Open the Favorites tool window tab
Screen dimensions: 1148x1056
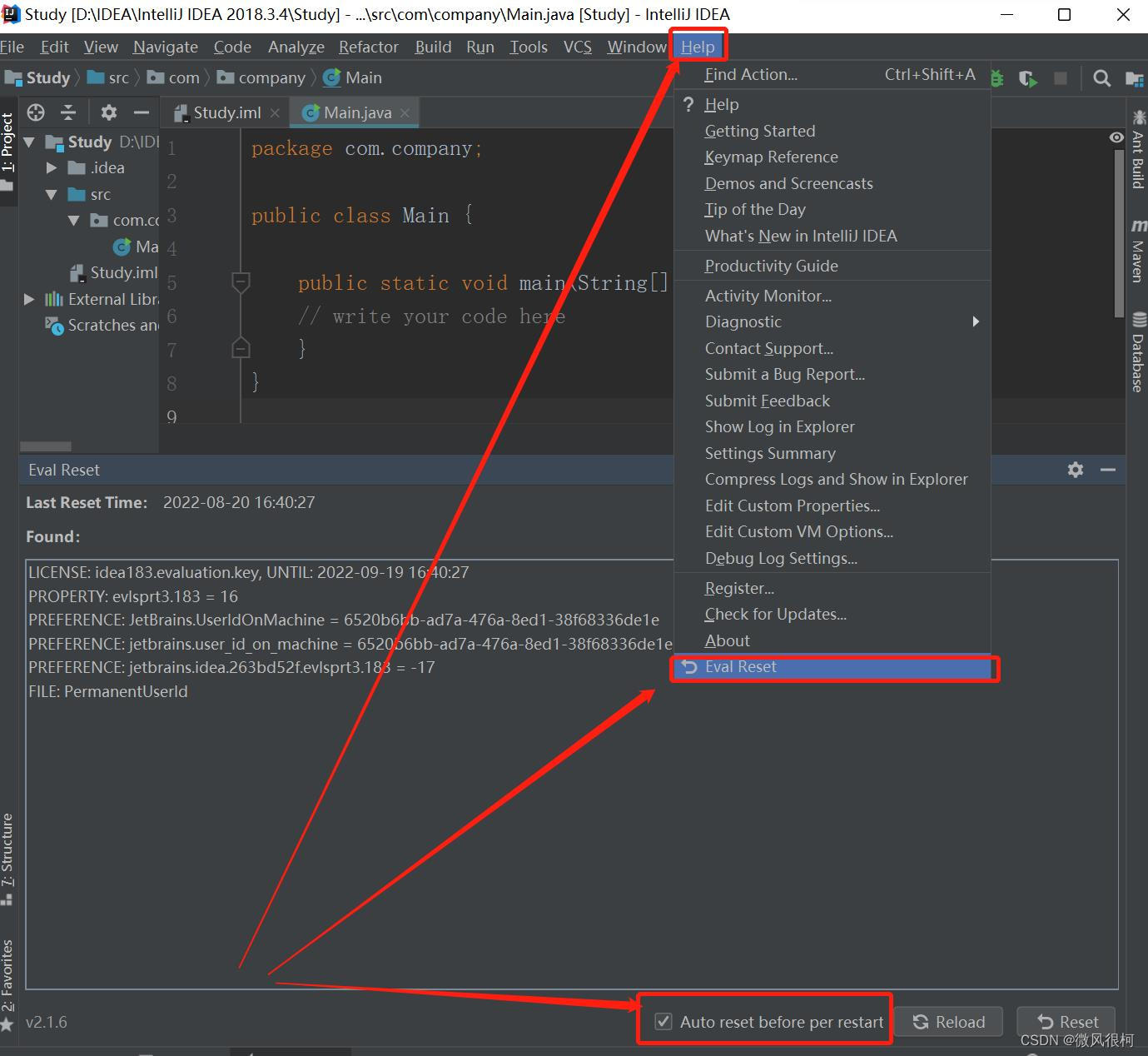pos(7,985)
